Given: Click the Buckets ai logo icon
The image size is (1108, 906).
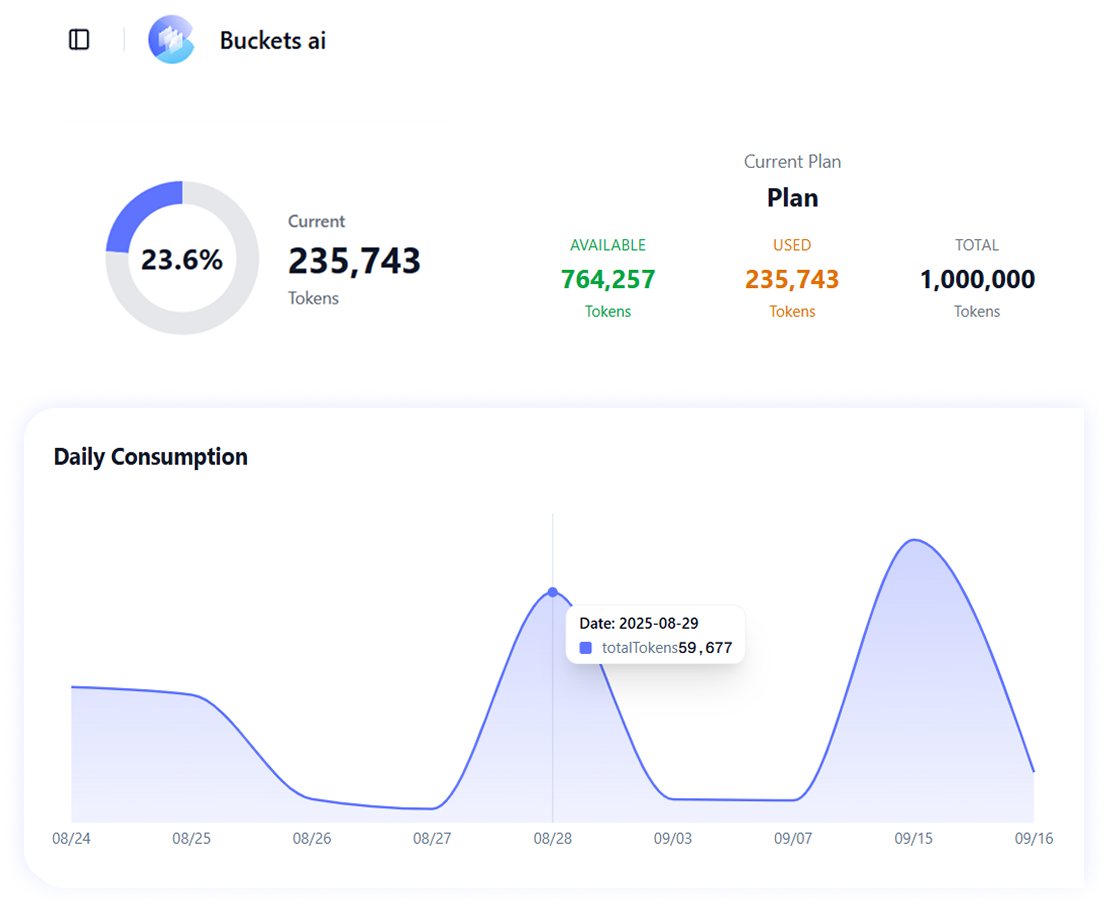Looking at the screenshot, I should click(171, 40).
